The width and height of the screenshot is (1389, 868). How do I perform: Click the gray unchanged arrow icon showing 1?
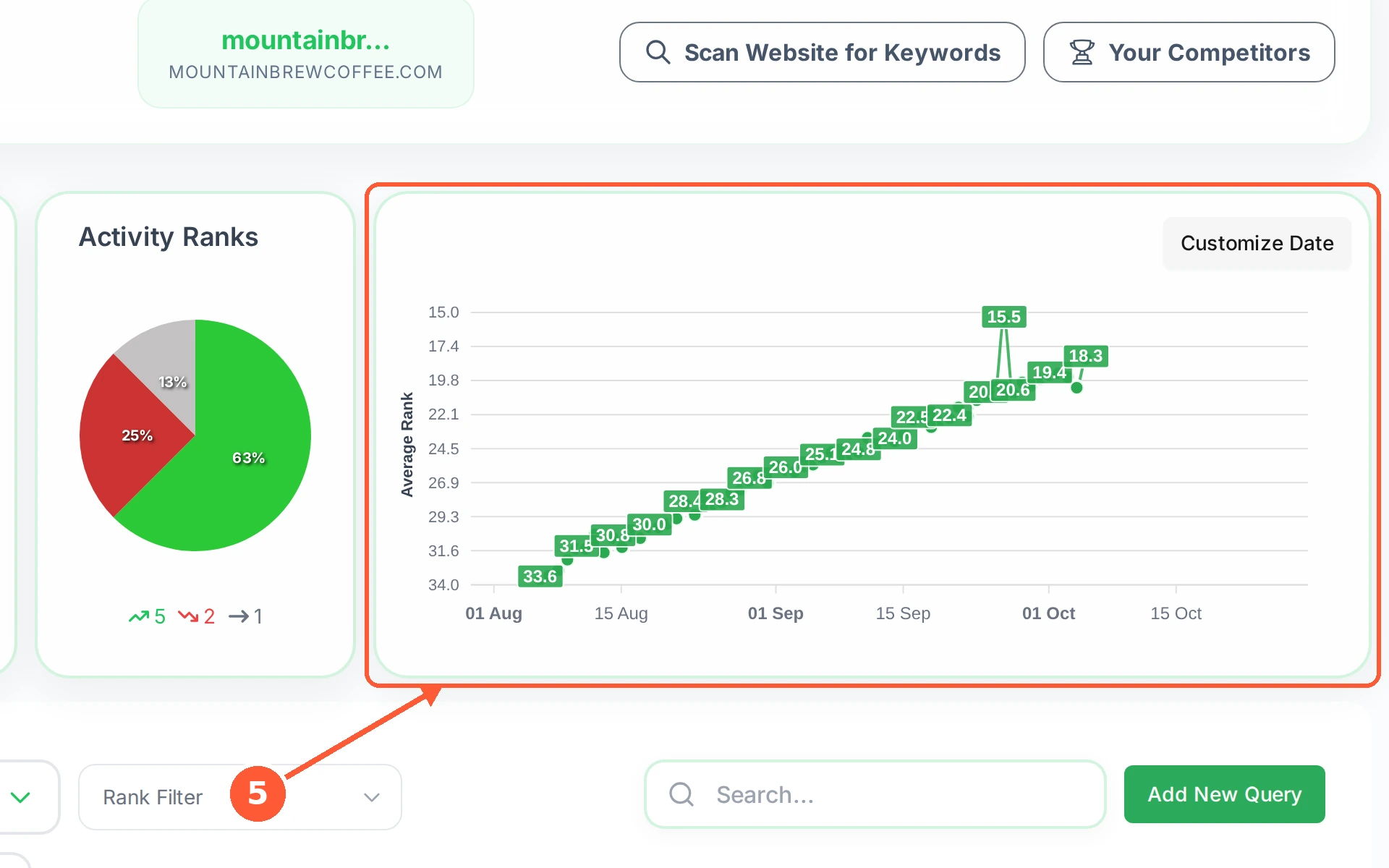tap(239, 616)
